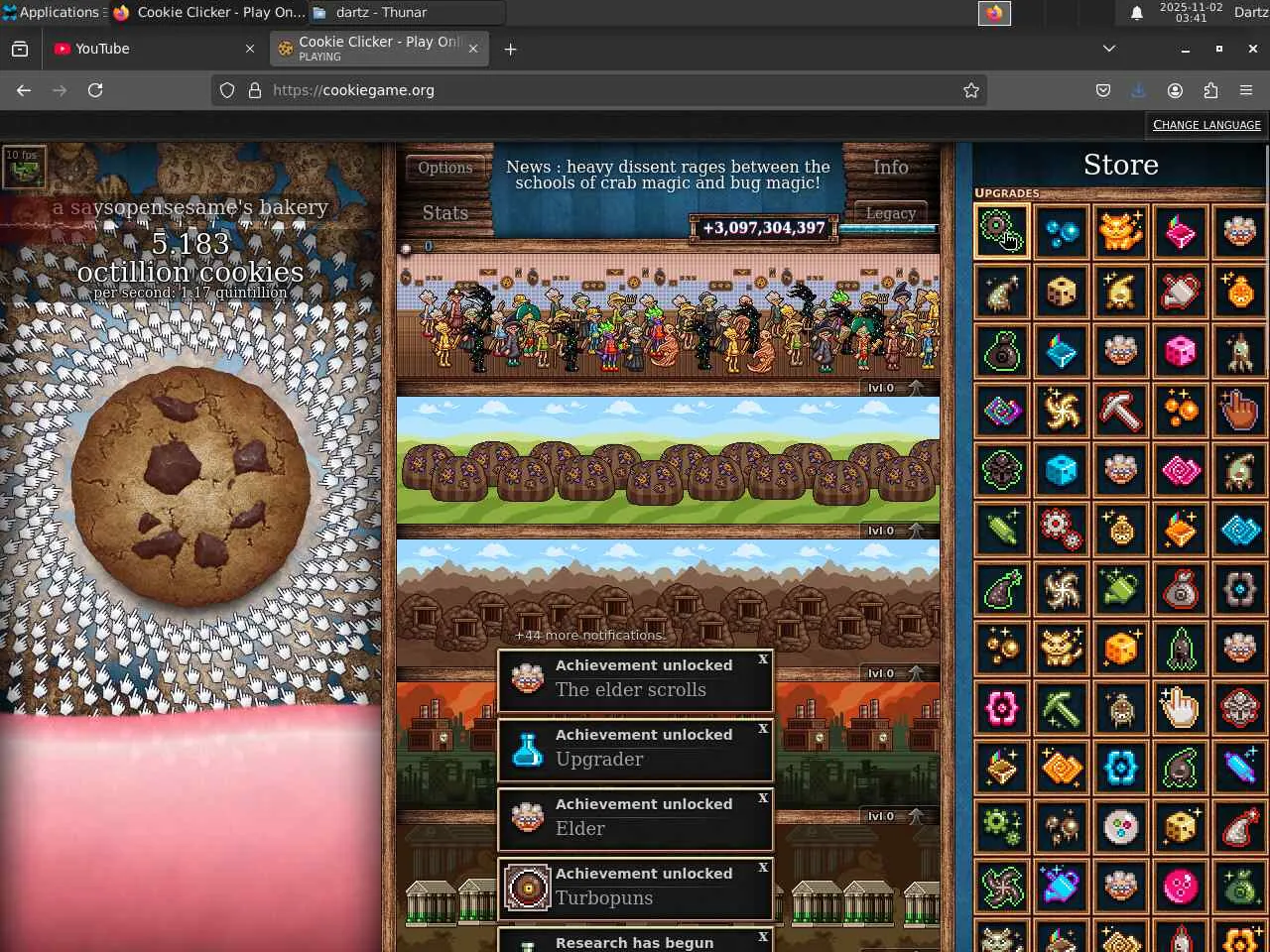Open the Info panel

[891, 168]
